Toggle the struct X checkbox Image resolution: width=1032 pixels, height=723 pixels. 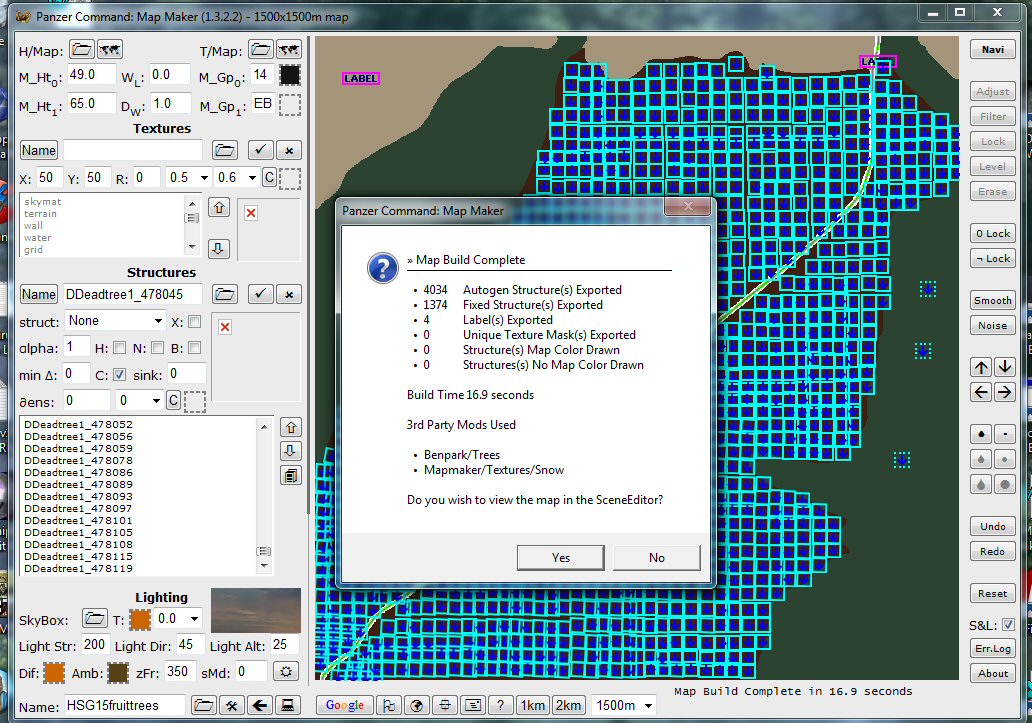point(195,322)
